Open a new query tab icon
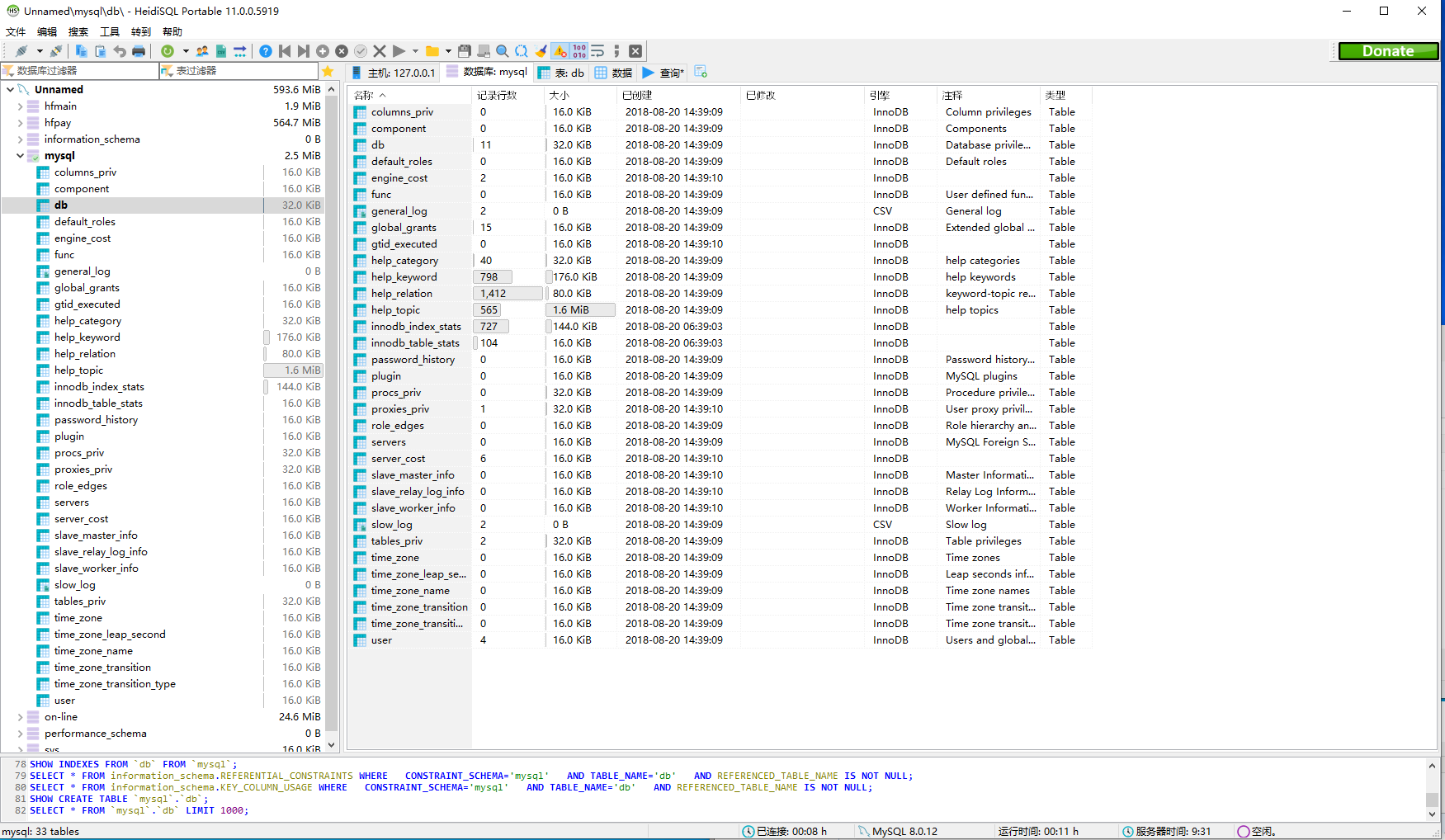 click(x=701, y=72)
